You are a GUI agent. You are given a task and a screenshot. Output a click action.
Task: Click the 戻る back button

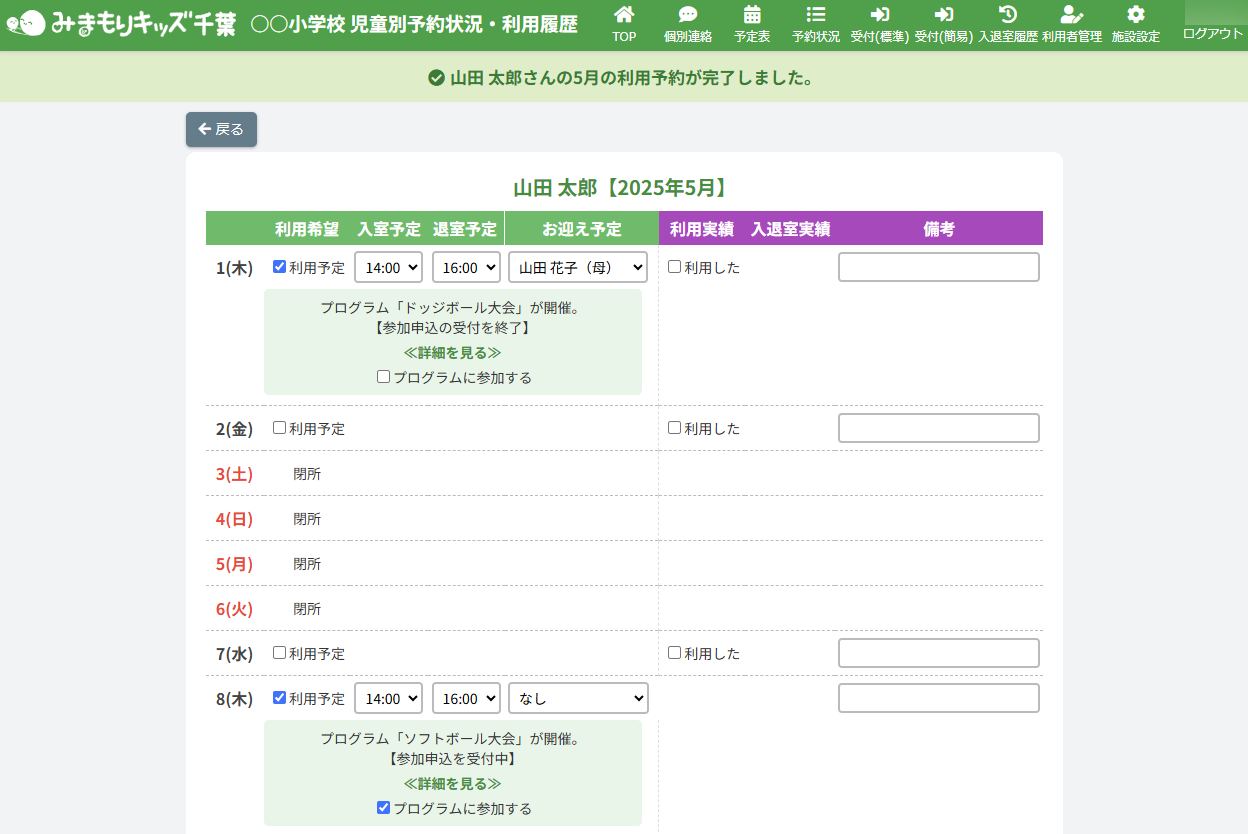pyautogui.click(x=221, y=129)
